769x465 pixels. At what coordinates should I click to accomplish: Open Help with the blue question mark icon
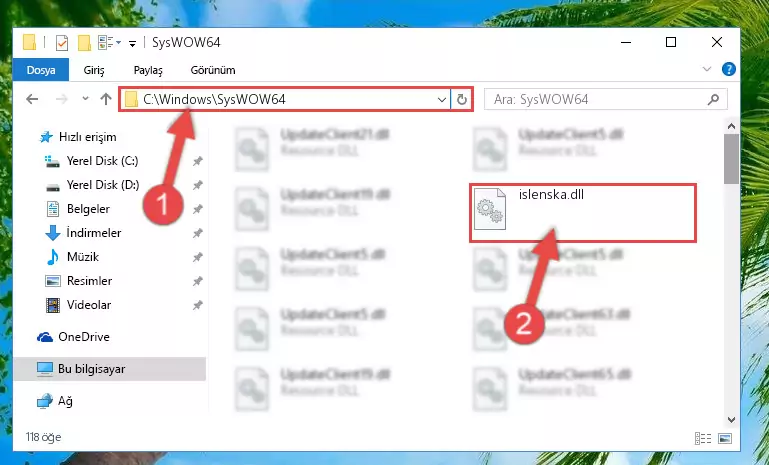(729, 69)
